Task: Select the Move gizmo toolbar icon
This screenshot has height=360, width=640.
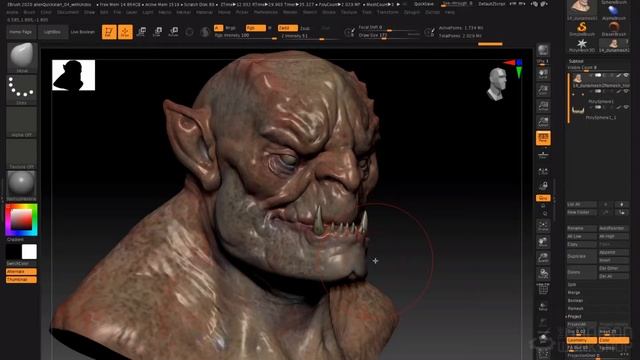Action: pos(142,32)
